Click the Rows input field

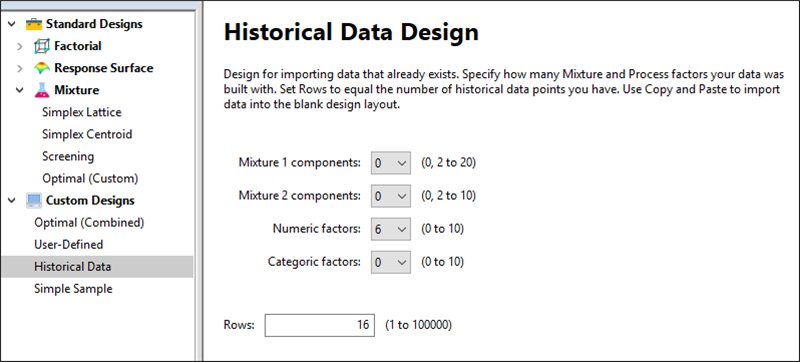click(319, 325)
